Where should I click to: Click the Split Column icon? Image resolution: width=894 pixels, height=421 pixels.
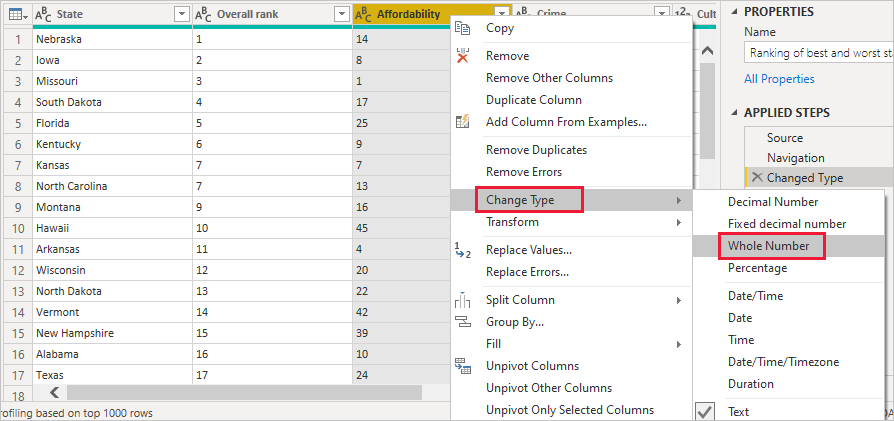pyautogui.click(x=462, y=300)
